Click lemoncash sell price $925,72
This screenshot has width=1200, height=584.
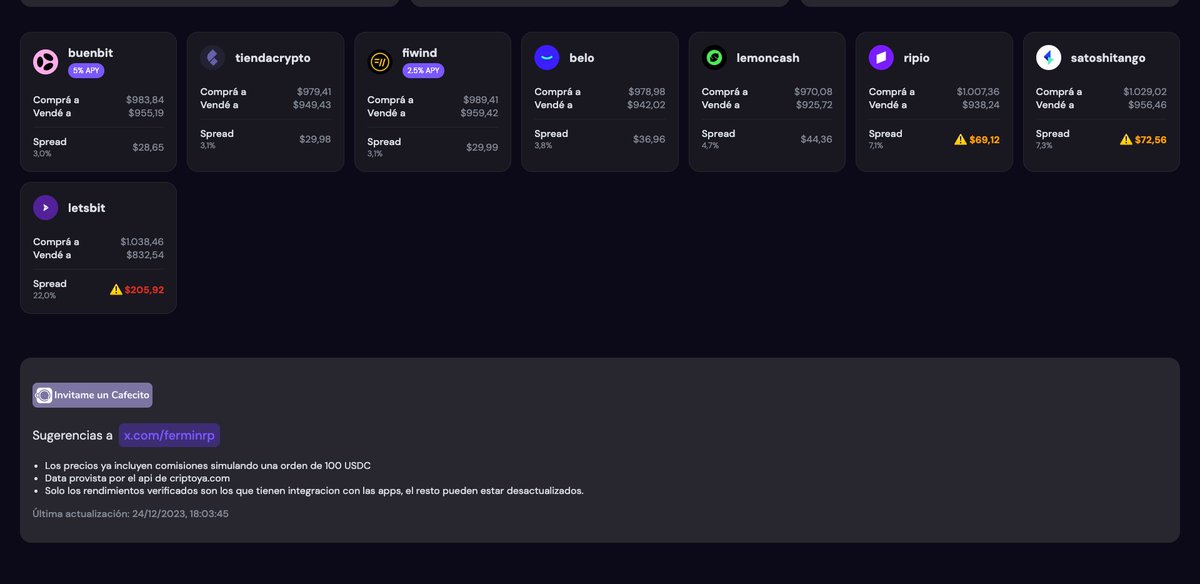click(814, 105)
